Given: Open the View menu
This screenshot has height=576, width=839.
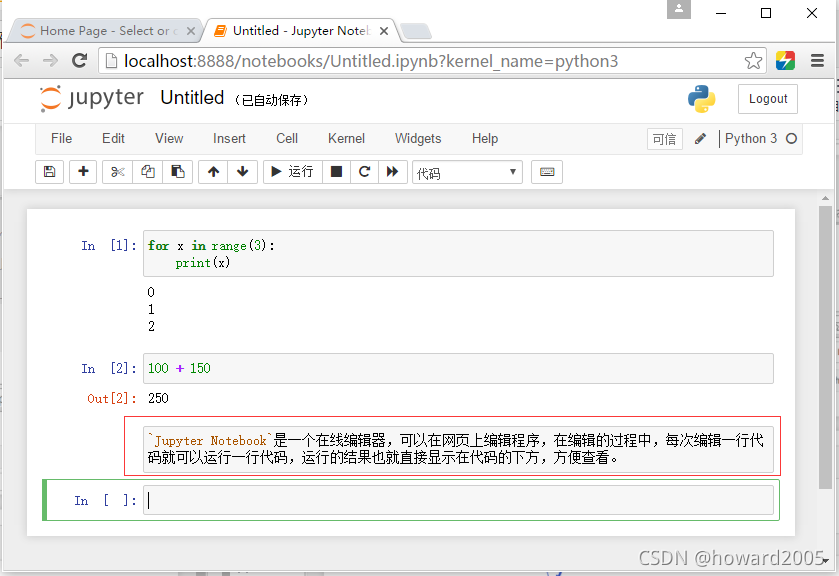Looking at the screenshot, I should [169, 139].
